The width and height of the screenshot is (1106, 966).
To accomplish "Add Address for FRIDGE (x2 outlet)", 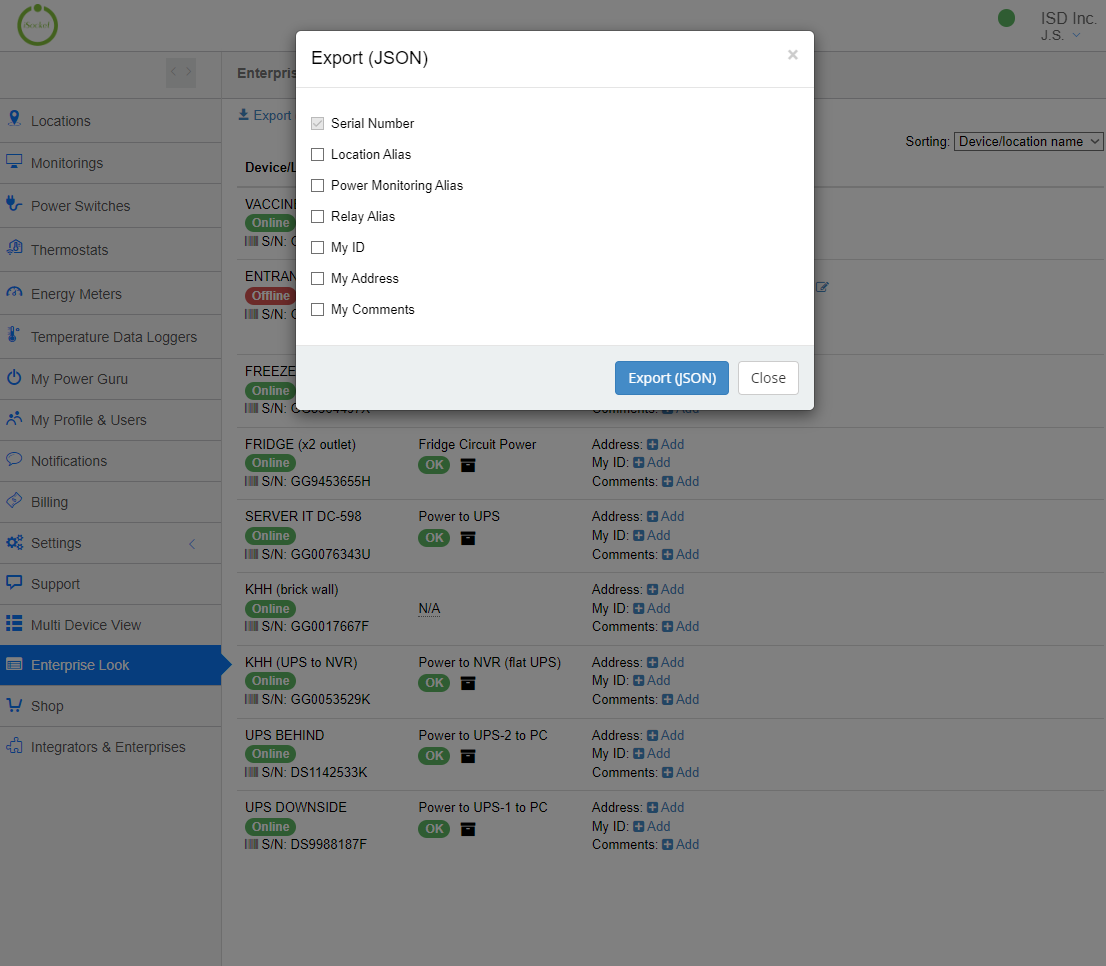I will click(666, 444).
